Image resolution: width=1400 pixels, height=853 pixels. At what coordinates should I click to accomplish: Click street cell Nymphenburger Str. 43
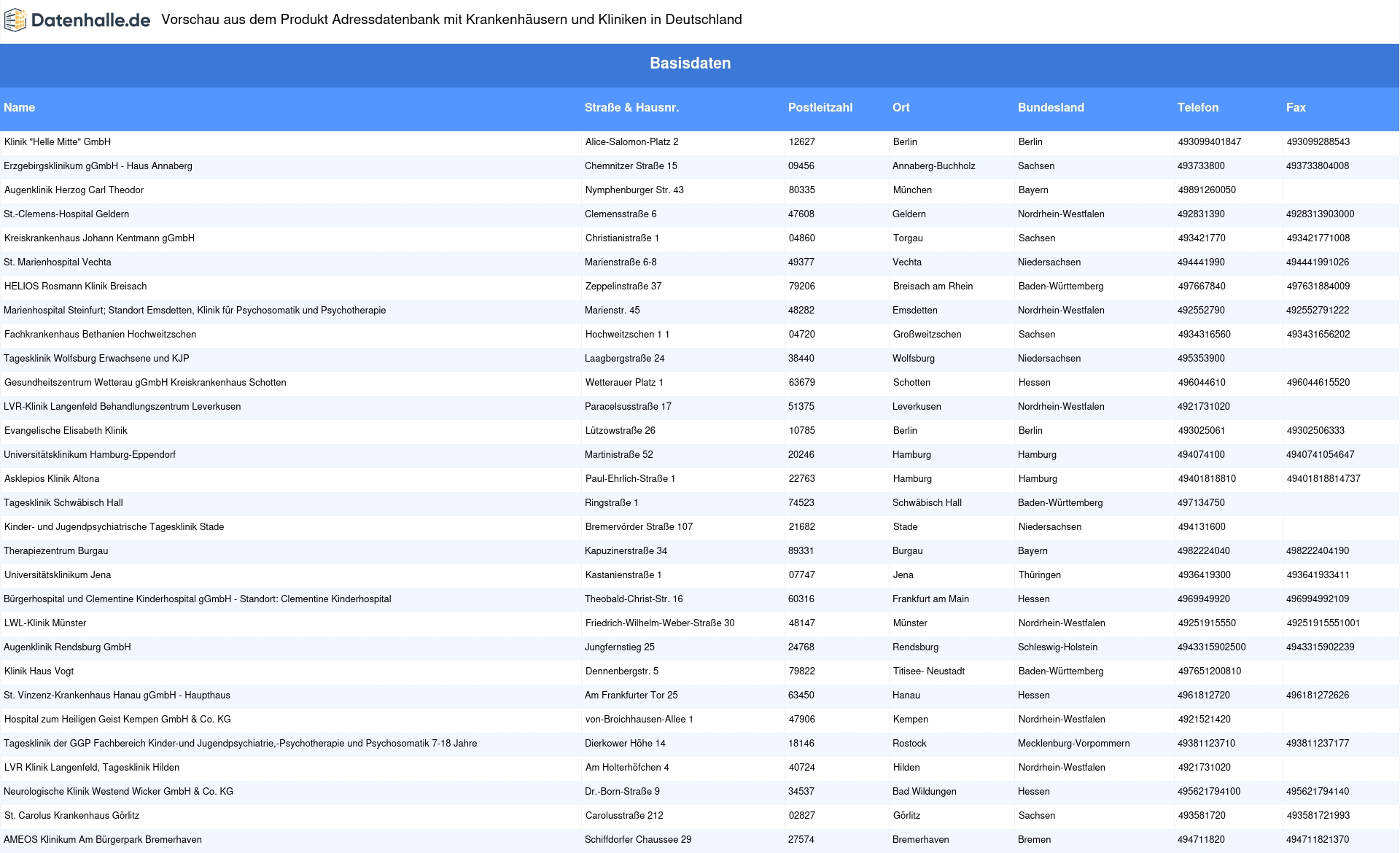tap(634, 190)
